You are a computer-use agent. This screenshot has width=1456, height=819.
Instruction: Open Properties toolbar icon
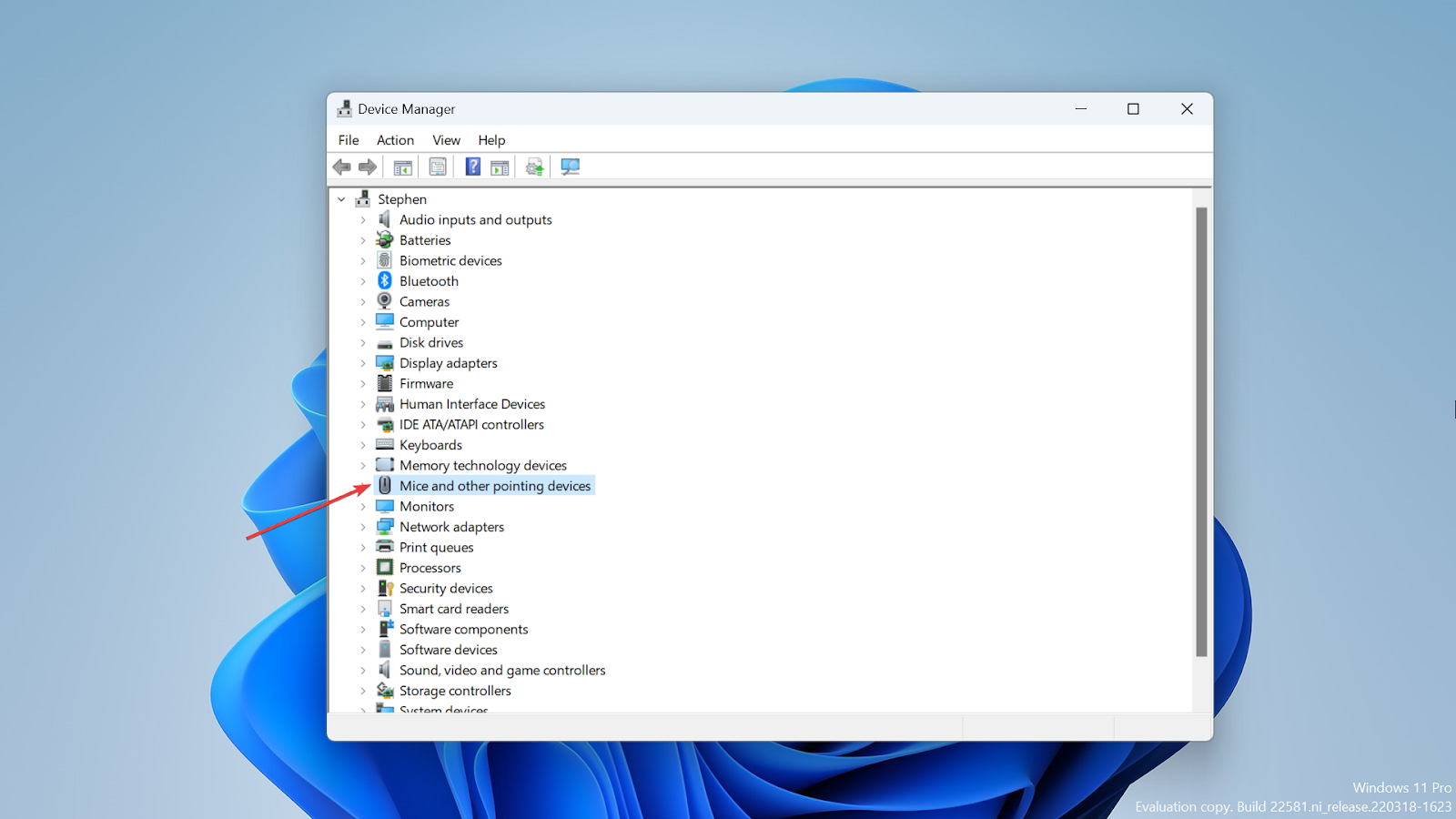(x=438, y=167)
